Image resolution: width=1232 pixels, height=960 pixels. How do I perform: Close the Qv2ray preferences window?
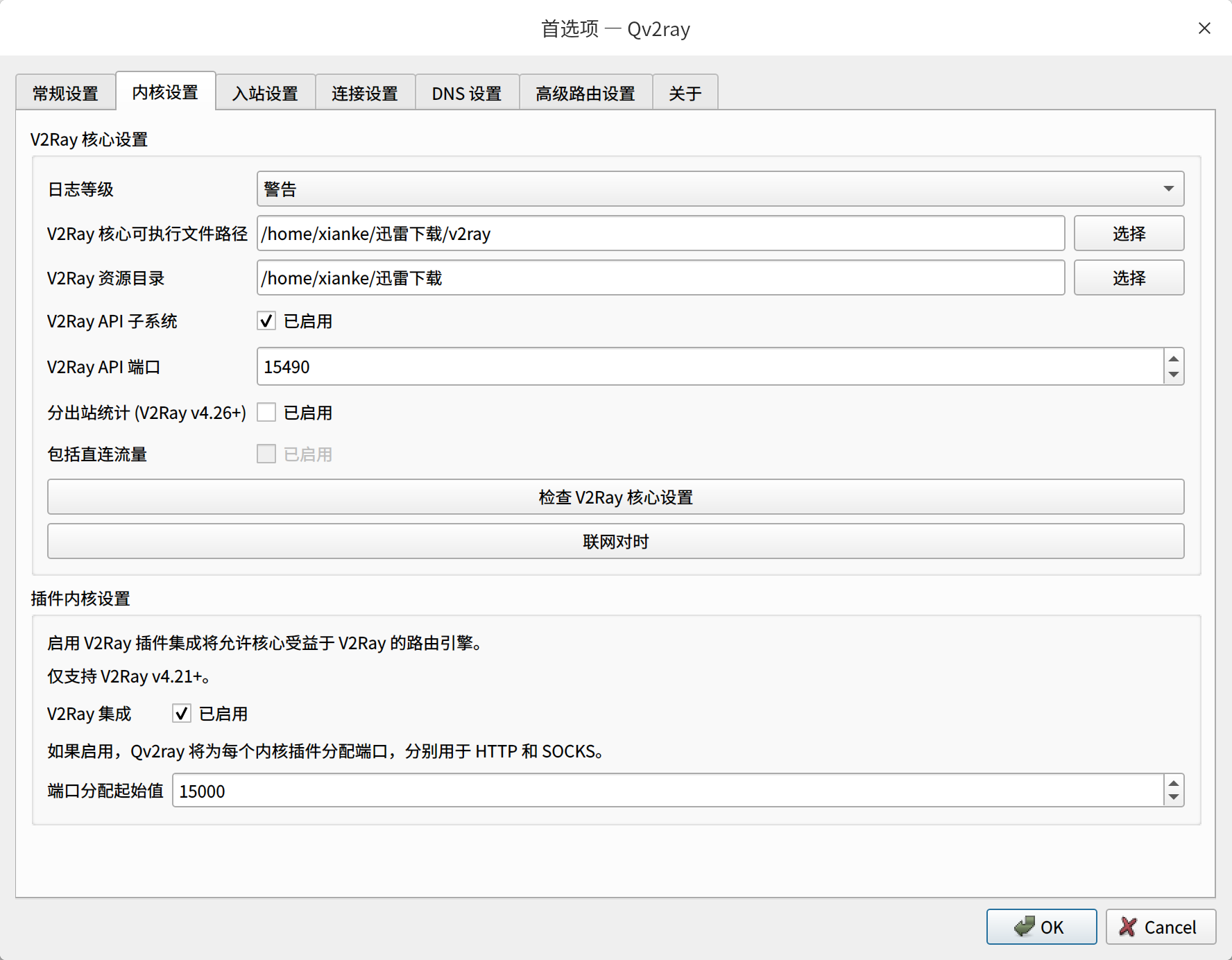pyautogui.click(x=1204, y=28)
